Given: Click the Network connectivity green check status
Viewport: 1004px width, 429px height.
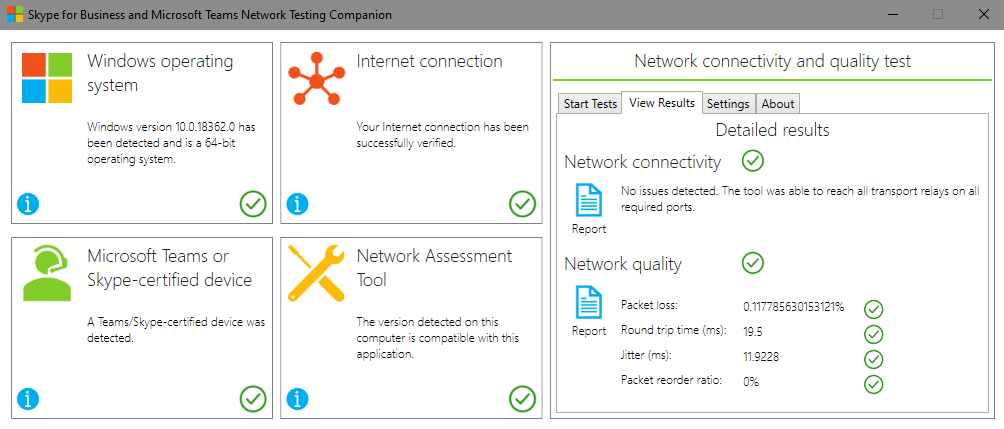Looking at the screenshot, I should (752, 161).
